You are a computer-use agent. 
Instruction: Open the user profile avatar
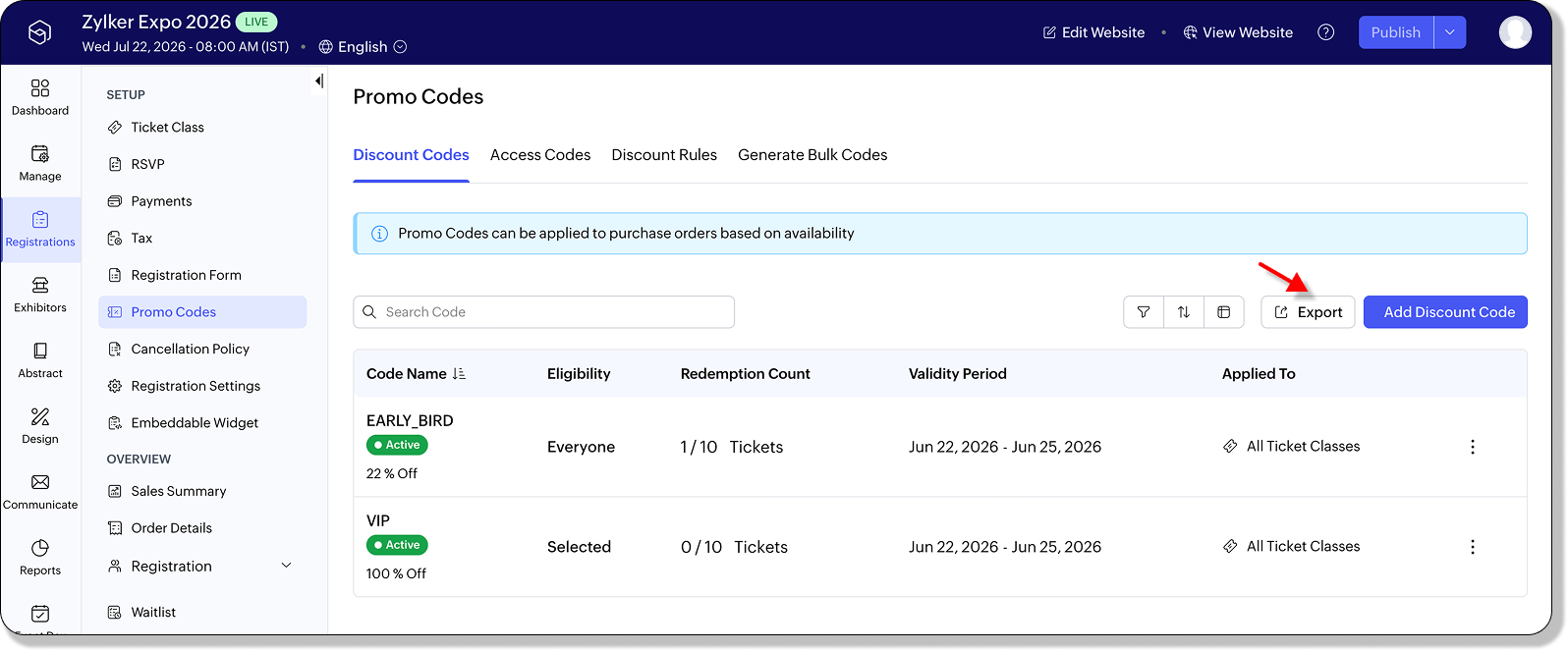(1515, 32)
